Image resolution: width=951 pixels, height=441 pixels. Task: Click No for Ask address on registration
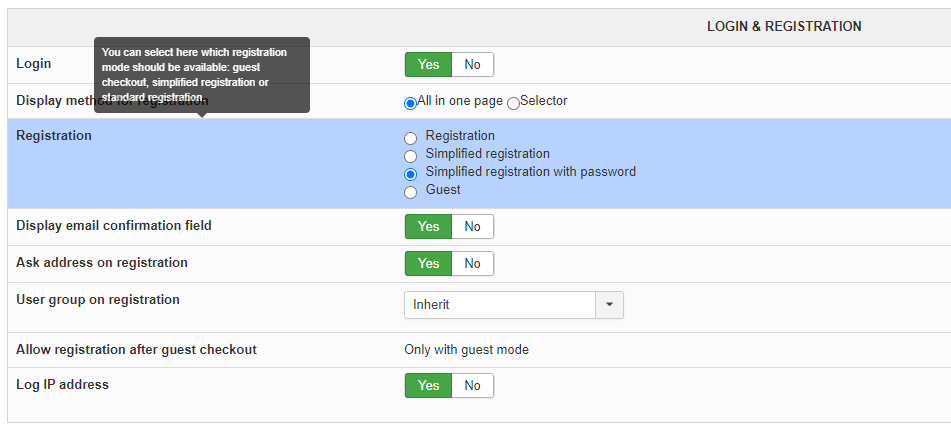tap(472, 264)
